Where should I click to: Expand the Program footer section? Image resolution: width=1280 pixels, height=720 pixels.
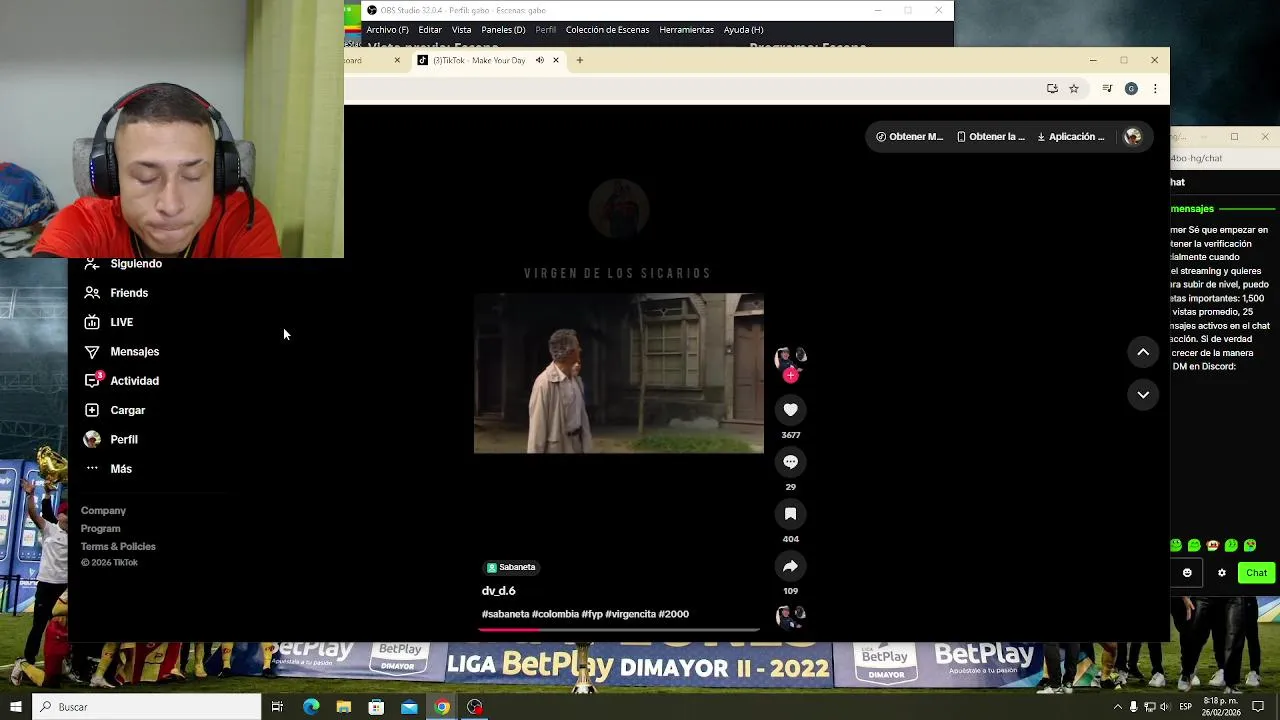(100, 529)
